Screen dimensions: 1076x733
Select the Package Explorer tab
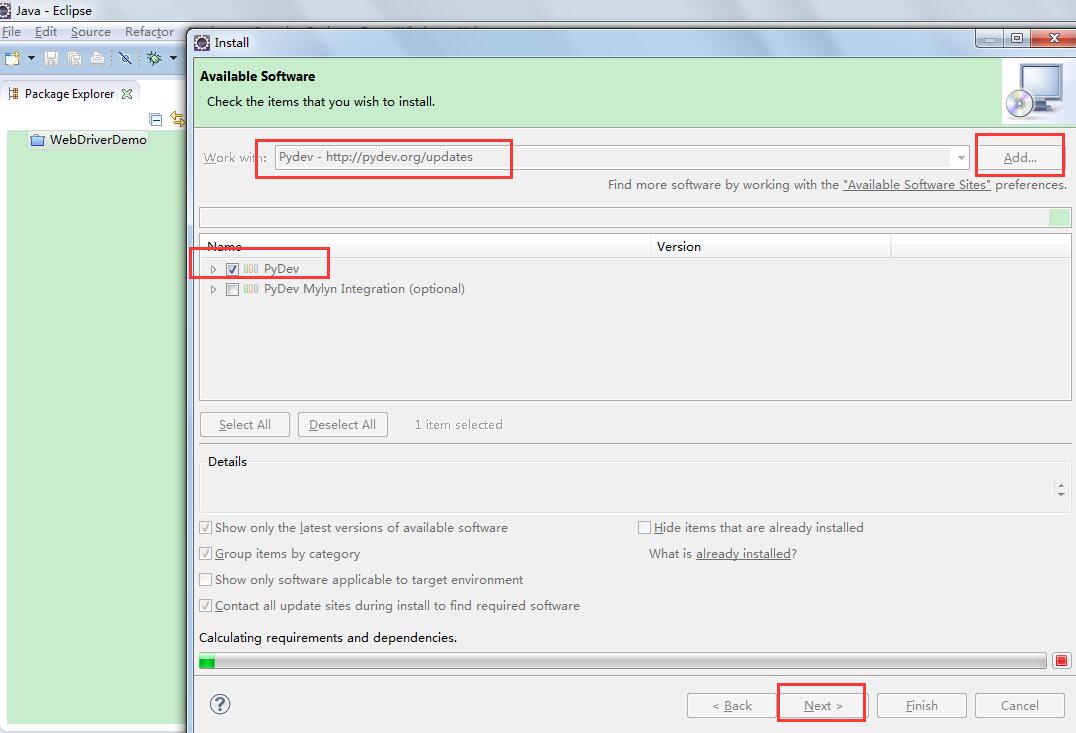(x=69, y=93)
